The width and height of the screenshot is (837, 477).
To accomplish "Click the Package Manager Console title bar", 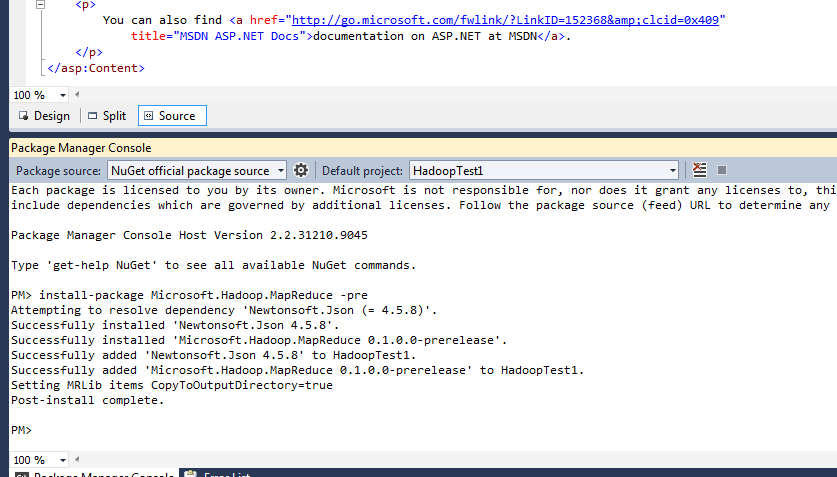I will click(x=400, y=147).
